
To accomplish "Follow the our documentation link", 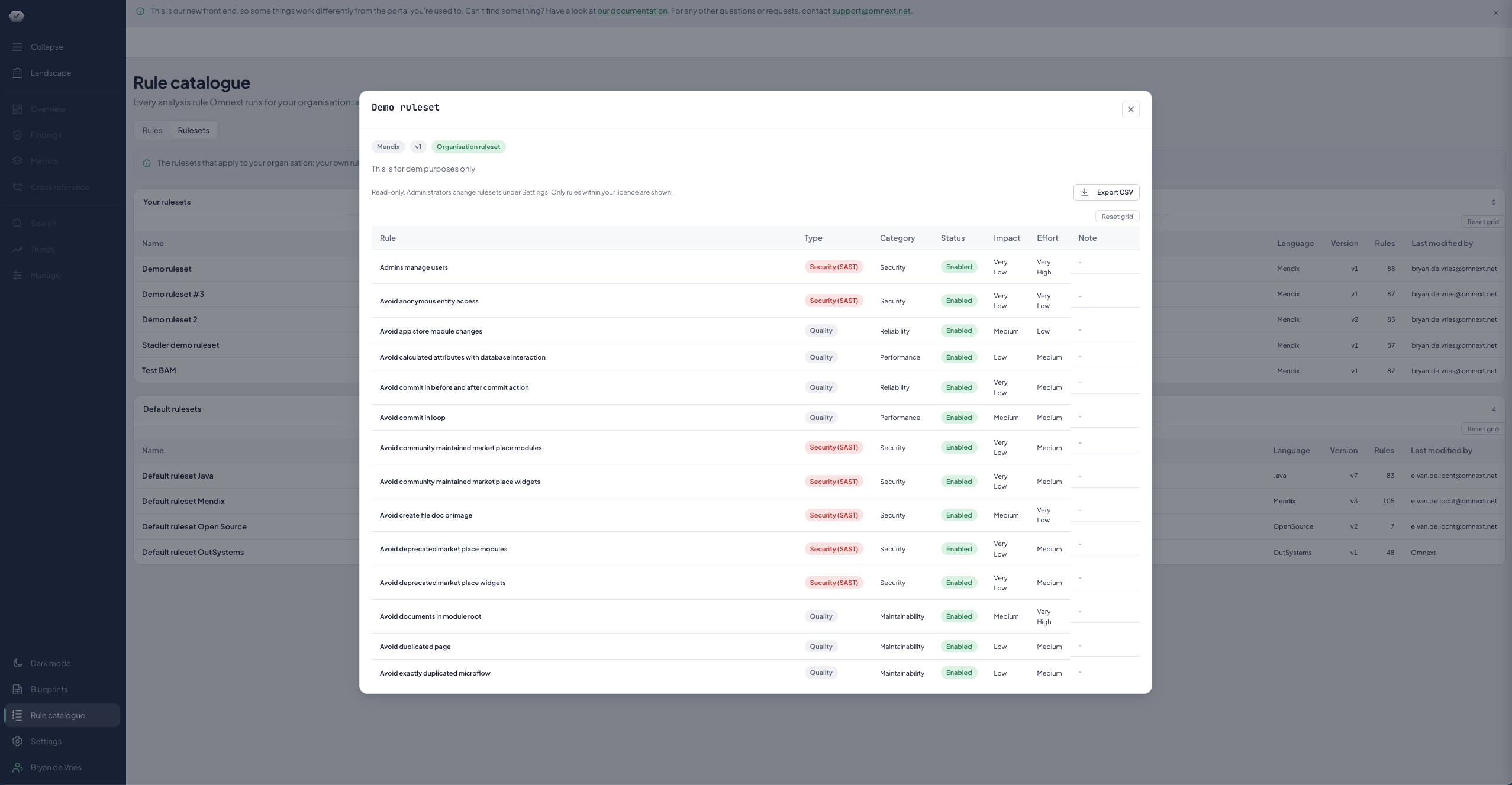I will pos(632,11).
